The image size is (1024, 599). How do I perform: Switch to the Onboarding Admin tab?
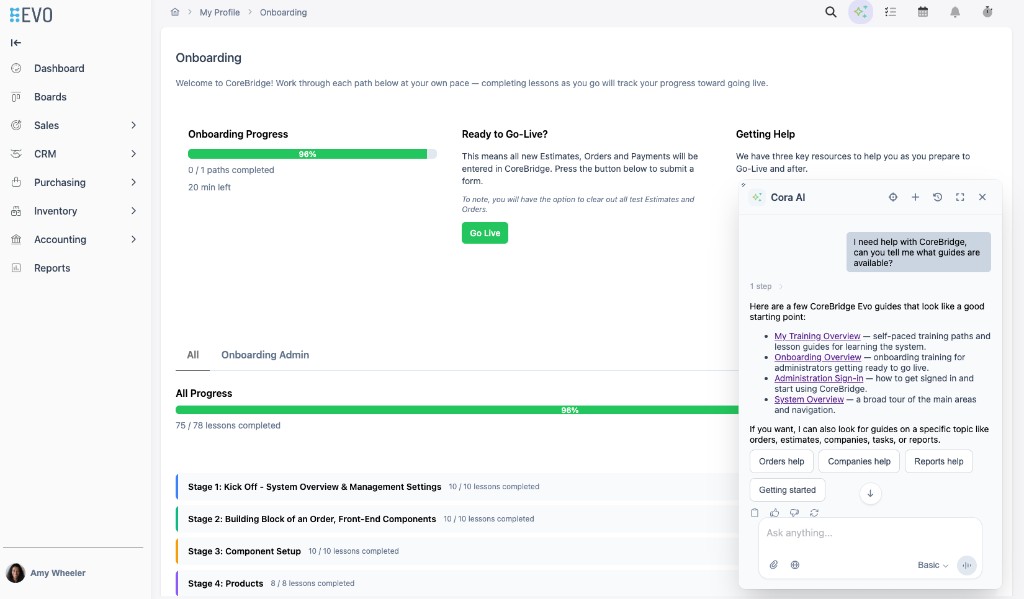(x=265, y=355)
